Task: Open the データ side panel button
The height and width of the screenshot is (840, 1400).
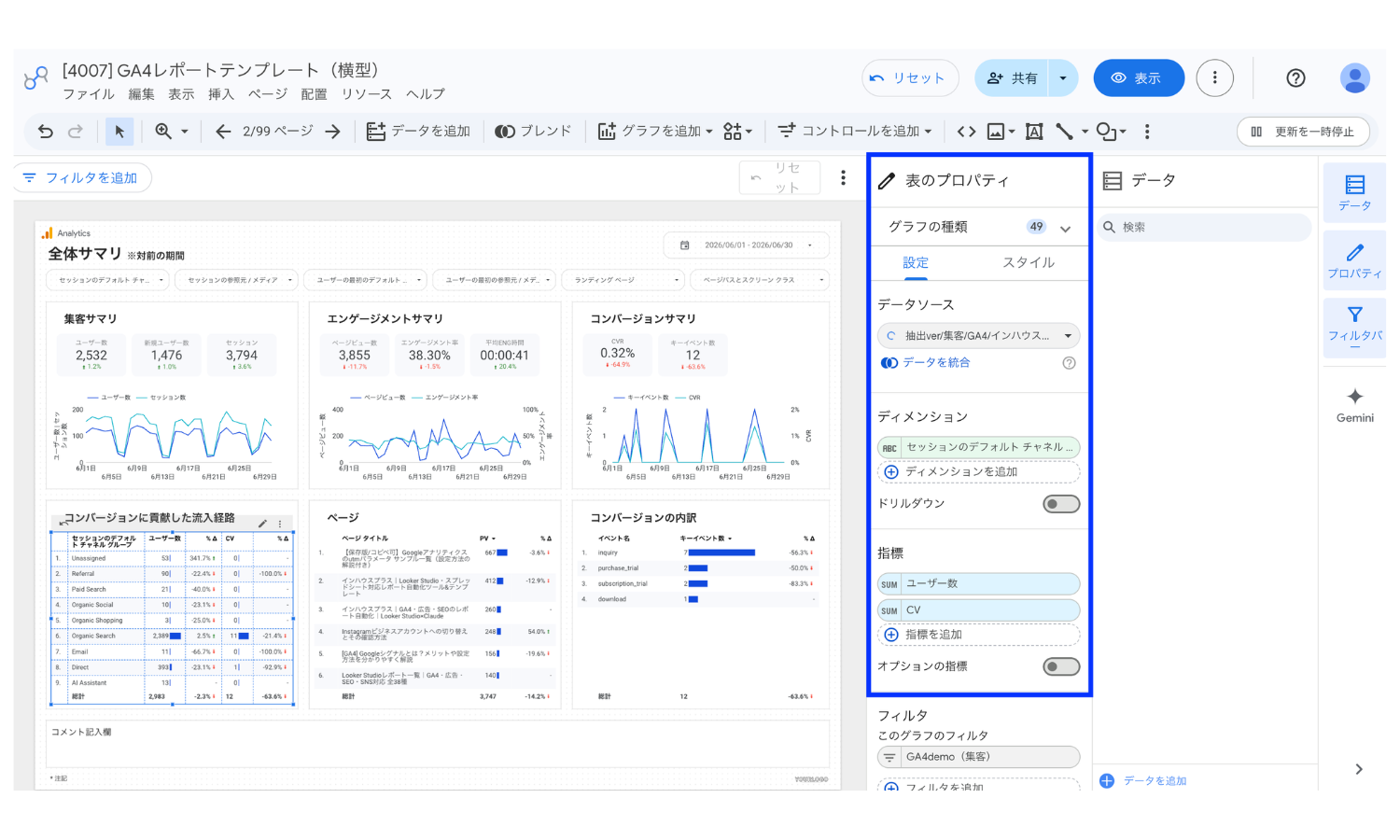Action: click(1355, 192)
